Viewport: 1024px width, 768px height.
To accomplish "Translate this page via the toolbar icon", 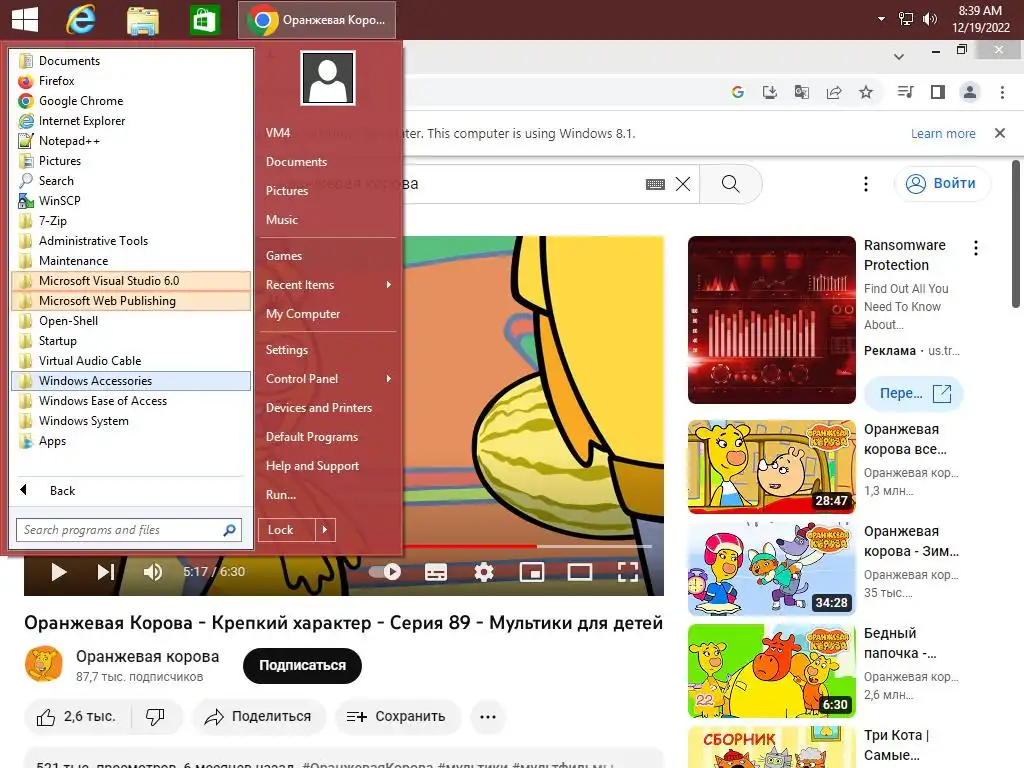I will (x=802, y=92).
